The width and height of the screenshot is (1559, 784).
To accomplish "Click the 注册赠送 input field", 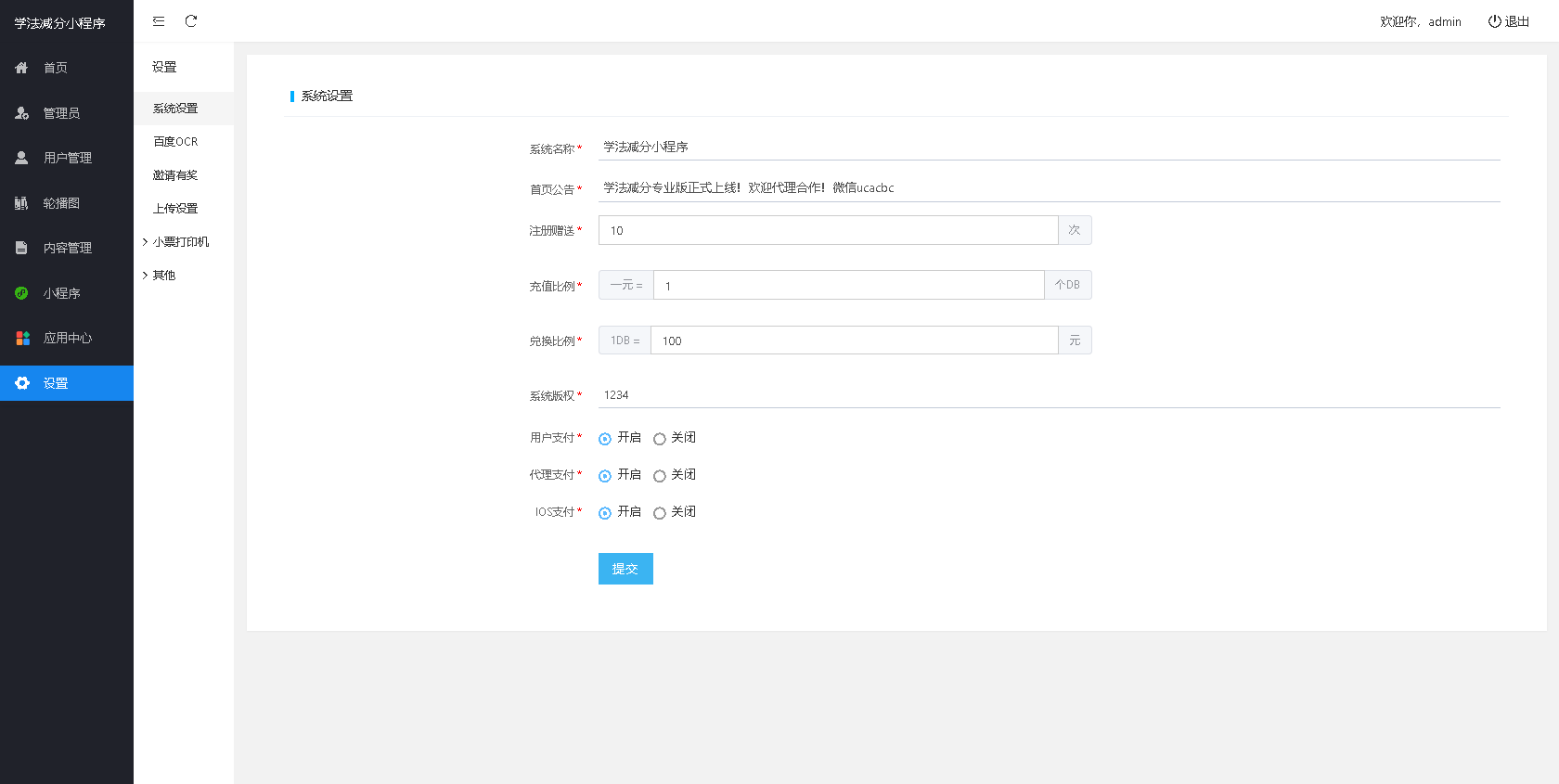I will [x=828, y=230].
